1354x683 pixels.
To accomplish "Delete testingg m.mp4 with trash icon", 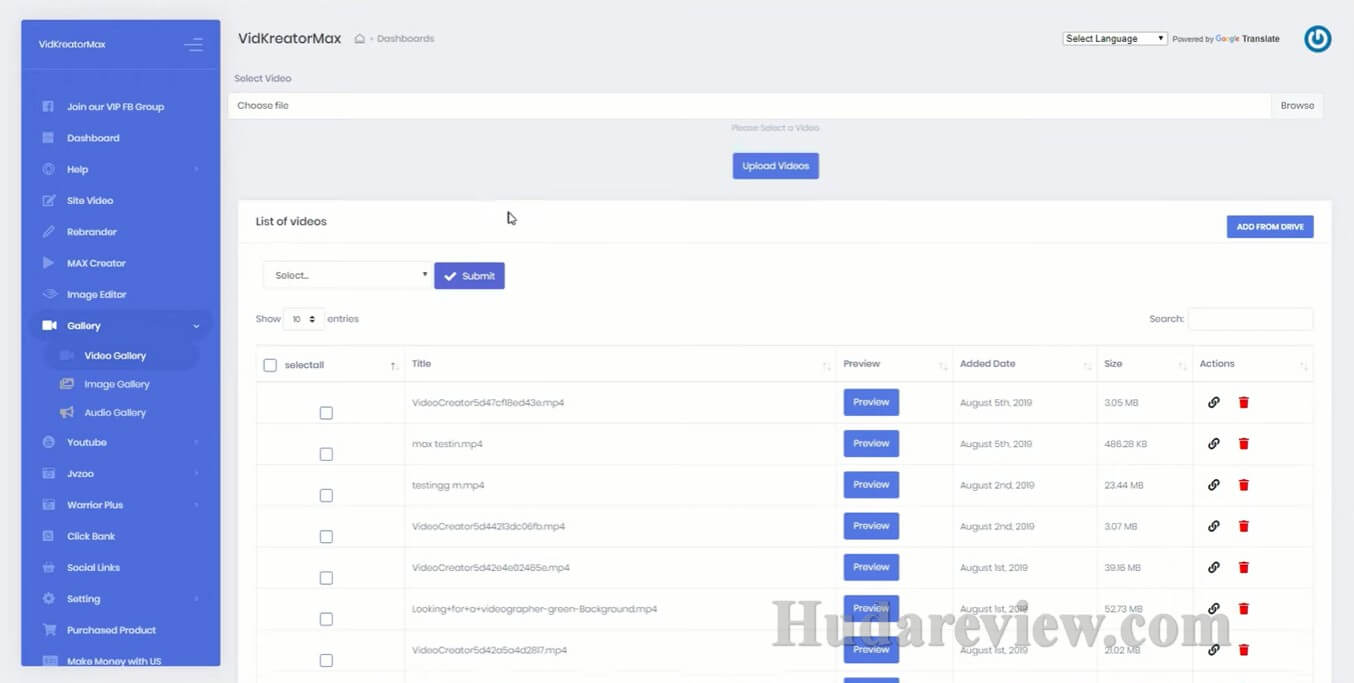I will 1244,485.
